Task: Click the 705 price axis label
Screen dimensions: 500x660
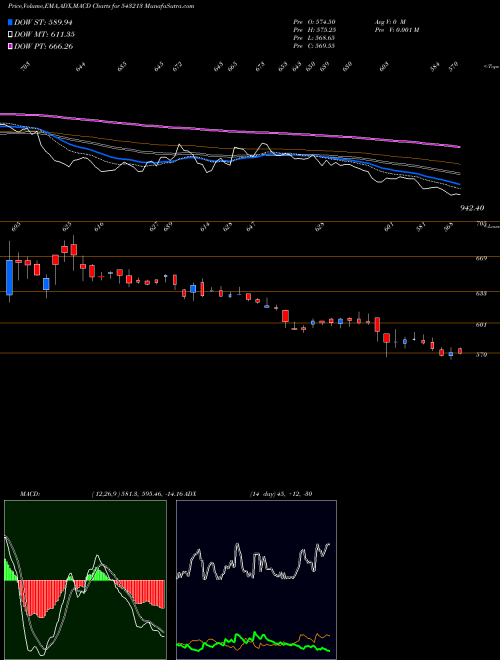Action: [x=481, y=224]
